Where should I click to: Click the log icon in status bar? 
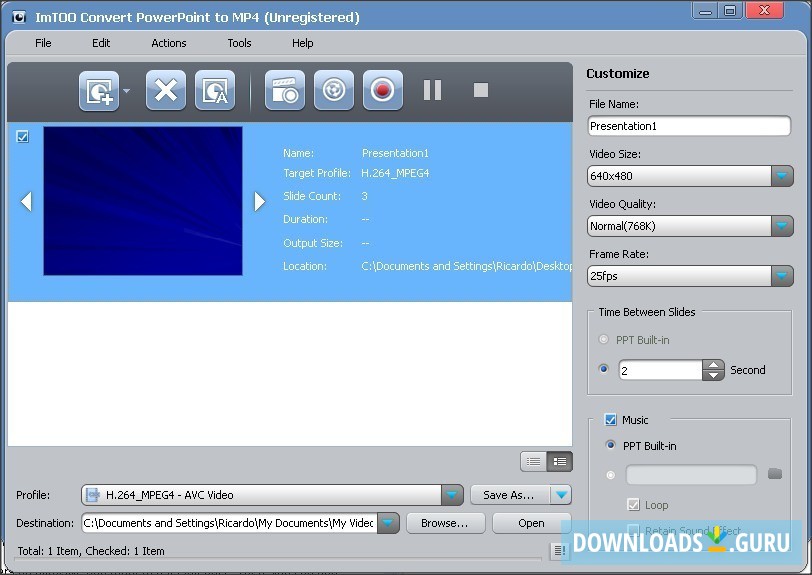(559, 551)
